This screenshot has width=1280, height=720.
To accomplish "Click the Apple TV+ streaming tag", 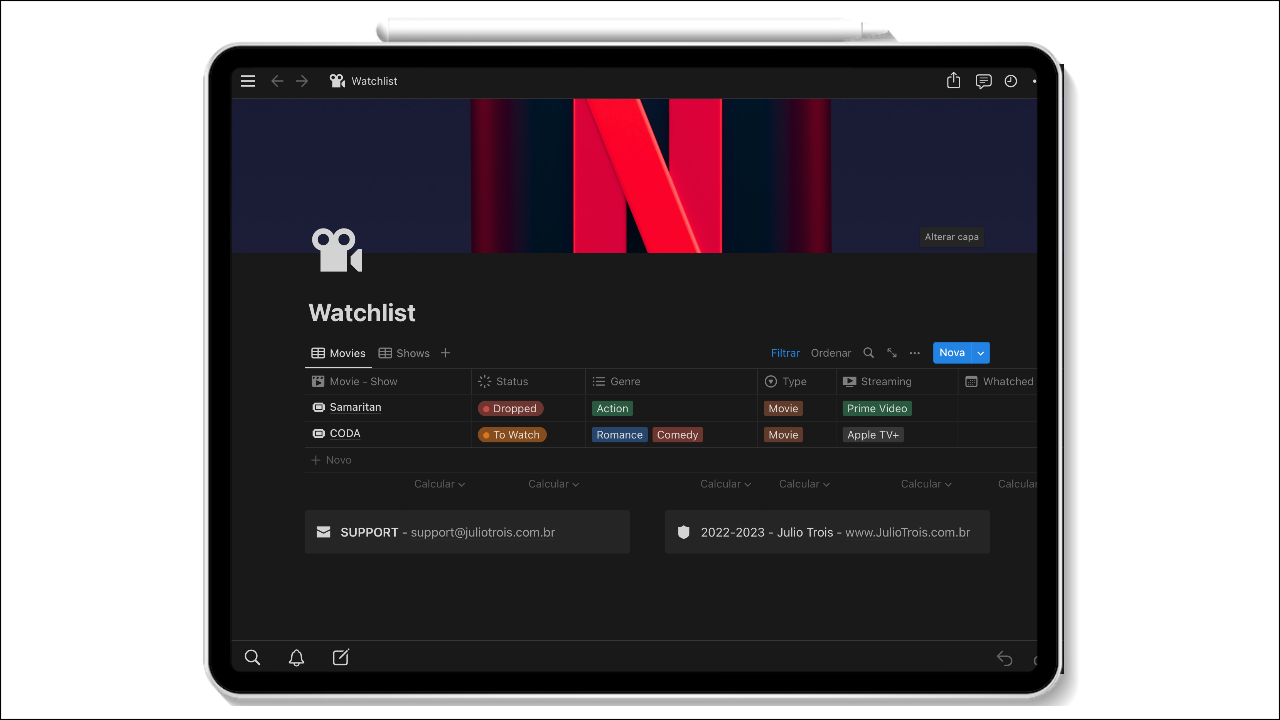I will pos(873,435).
